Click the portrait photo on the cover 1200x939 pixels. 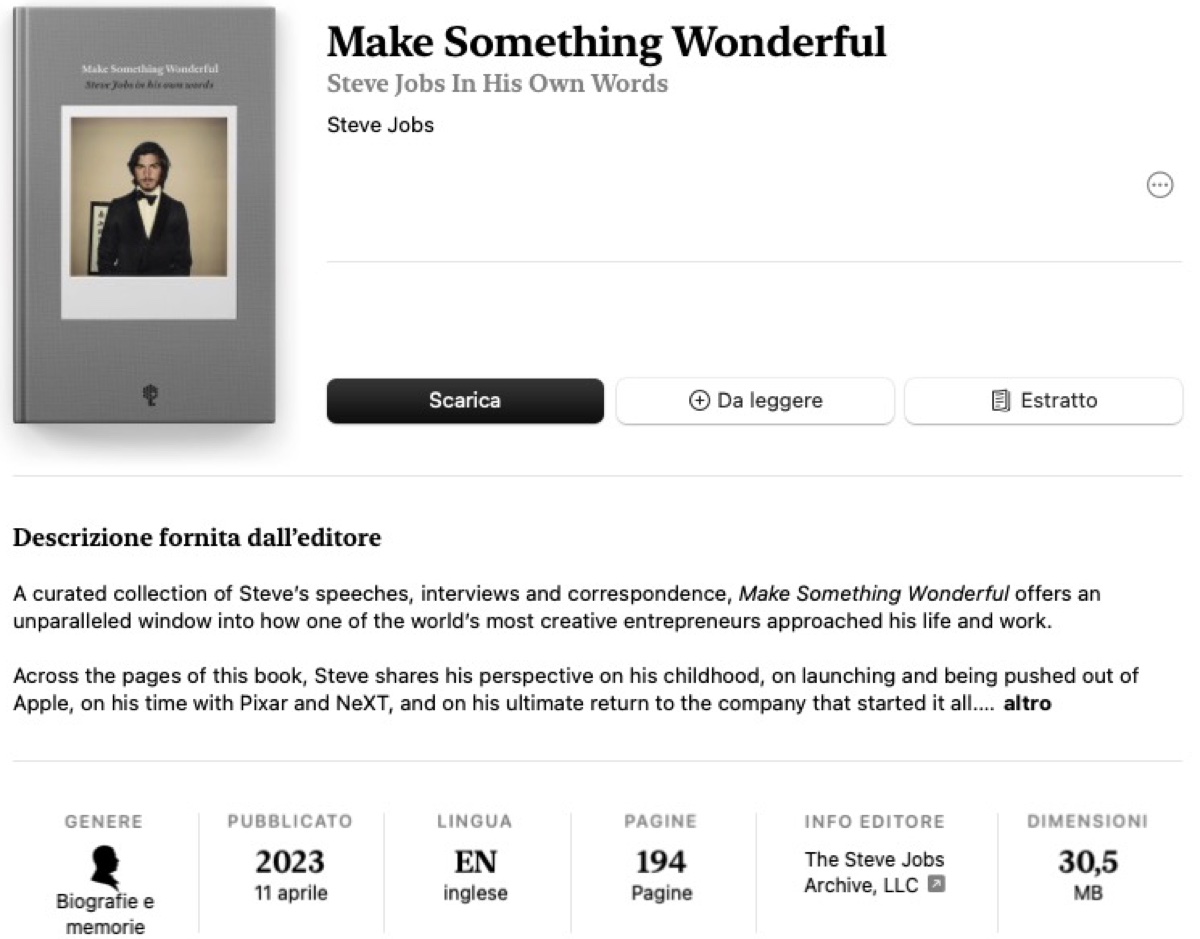point(148,196)
